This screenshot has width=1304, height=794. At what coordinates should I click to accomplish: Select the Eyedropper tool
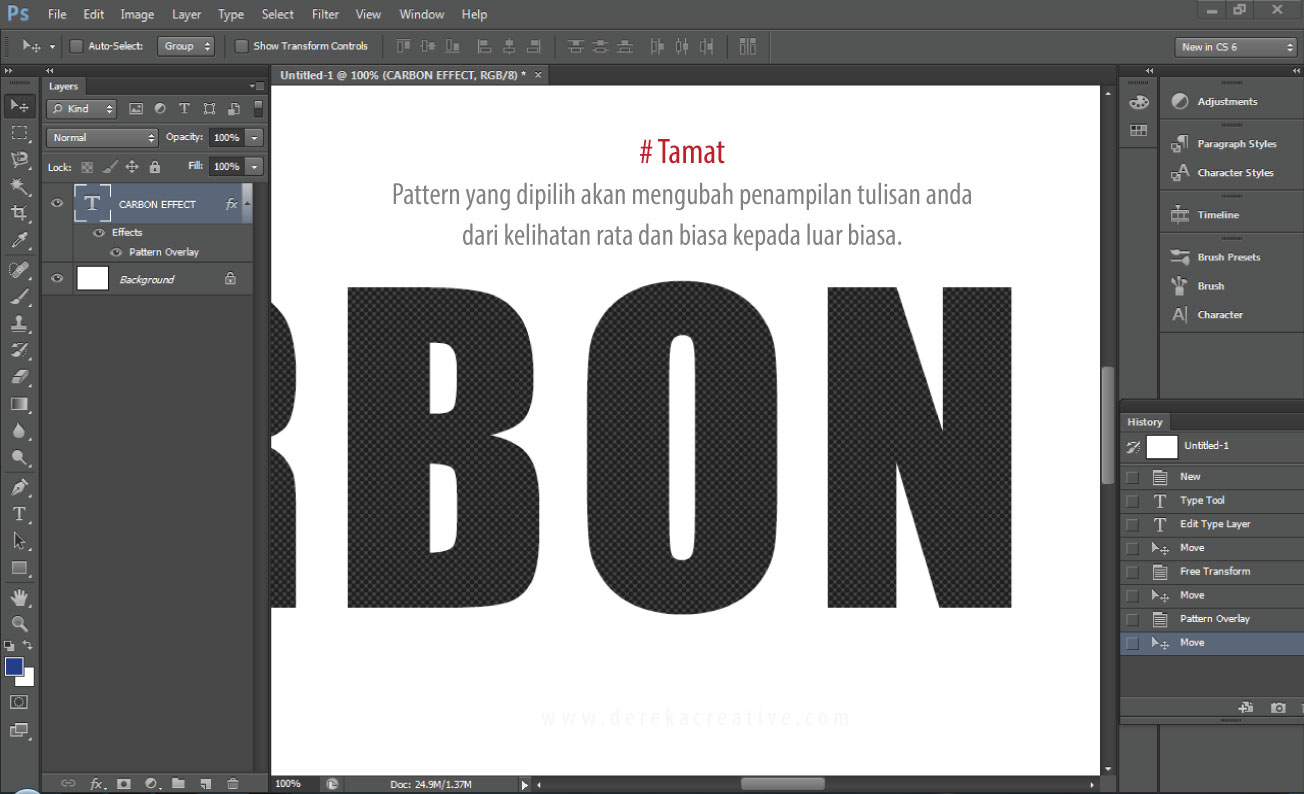(19, 240)
